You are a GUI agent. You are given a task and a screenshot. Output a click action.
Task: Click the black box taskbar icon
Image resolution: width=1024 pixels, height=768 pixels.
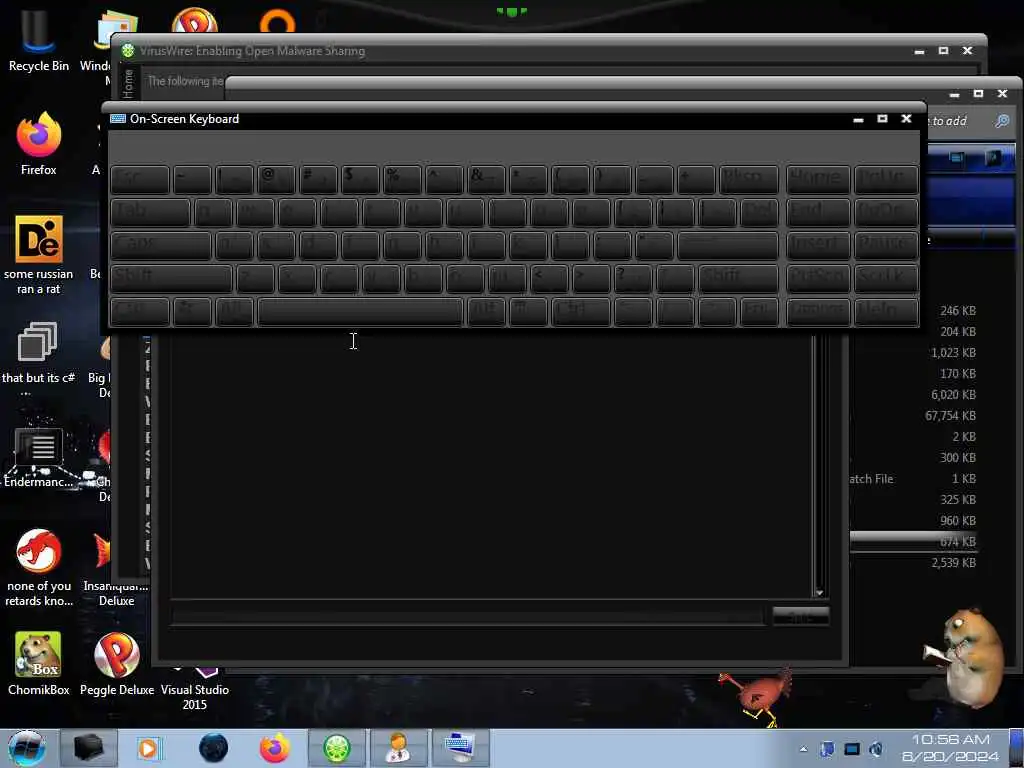89,748
